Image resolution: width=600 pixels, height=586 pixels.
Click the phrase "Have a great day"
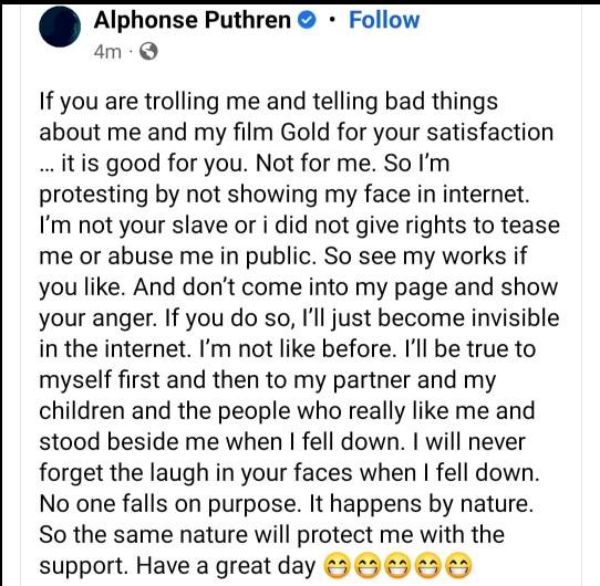[237, 566]
